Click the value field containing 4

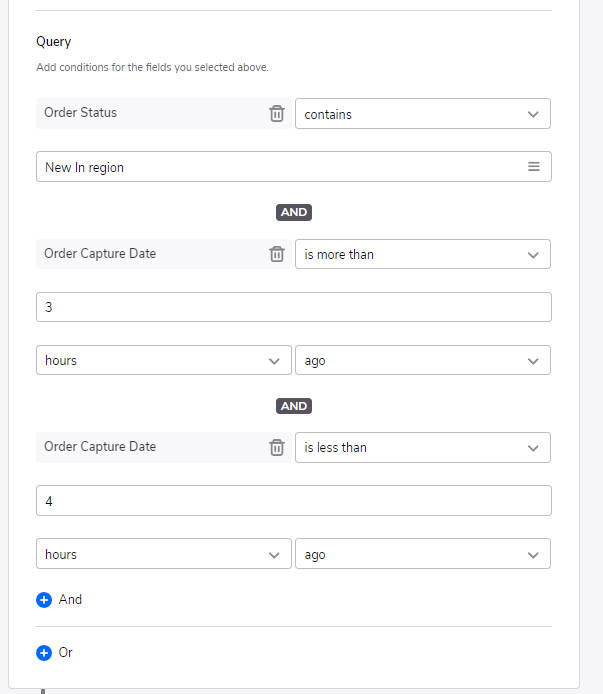294,501
